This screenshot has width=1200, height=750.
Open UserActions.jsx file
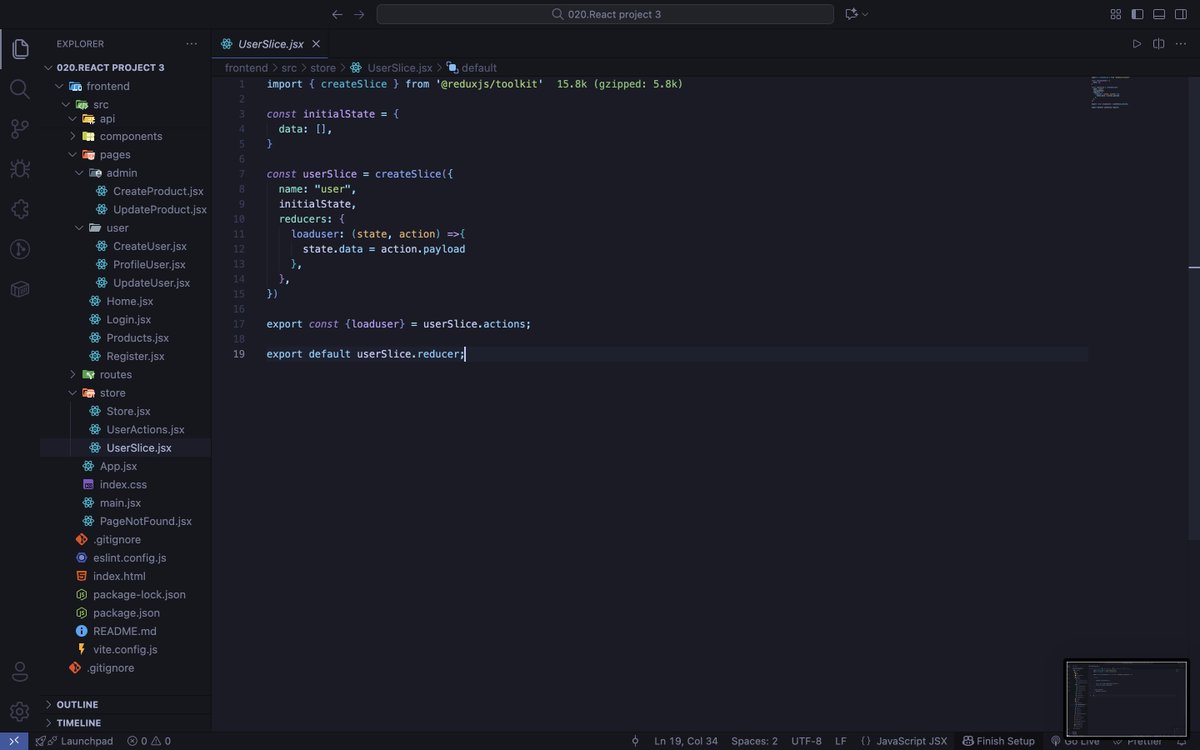coord(146,429)
